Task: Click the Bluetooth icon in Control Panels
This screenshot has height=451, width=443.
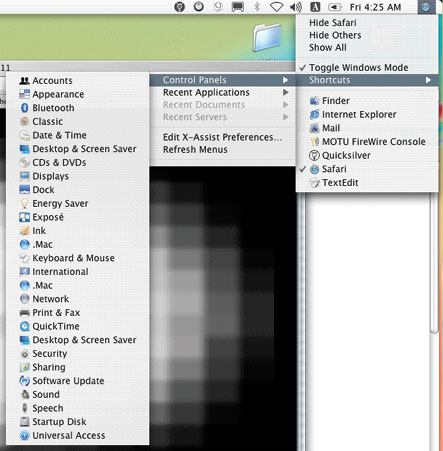Action: [24, 108]
